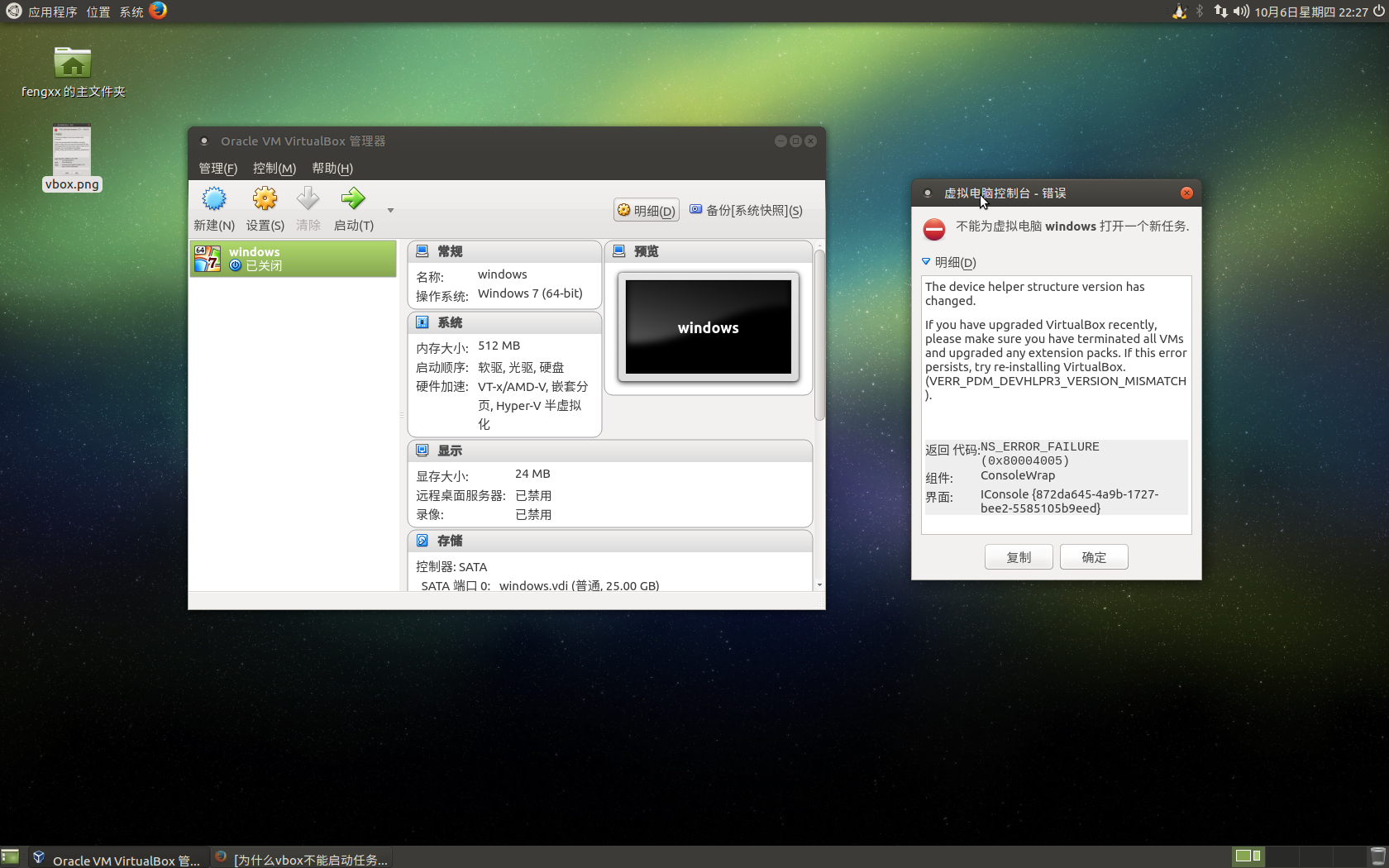The height and width of the screenshot is (868, 1389).
Task: Click the power/shutdown icon in top panel
Action: [1378, 12]
